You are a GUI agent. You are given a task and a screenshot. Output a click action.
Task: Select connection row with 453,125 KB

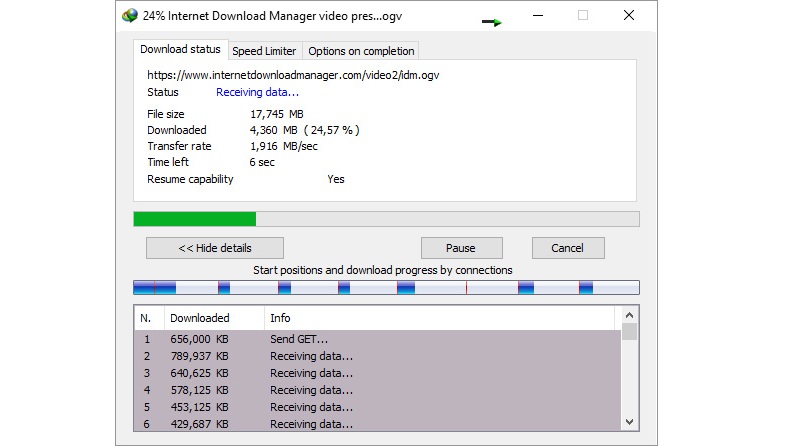[x=378, y=407]
